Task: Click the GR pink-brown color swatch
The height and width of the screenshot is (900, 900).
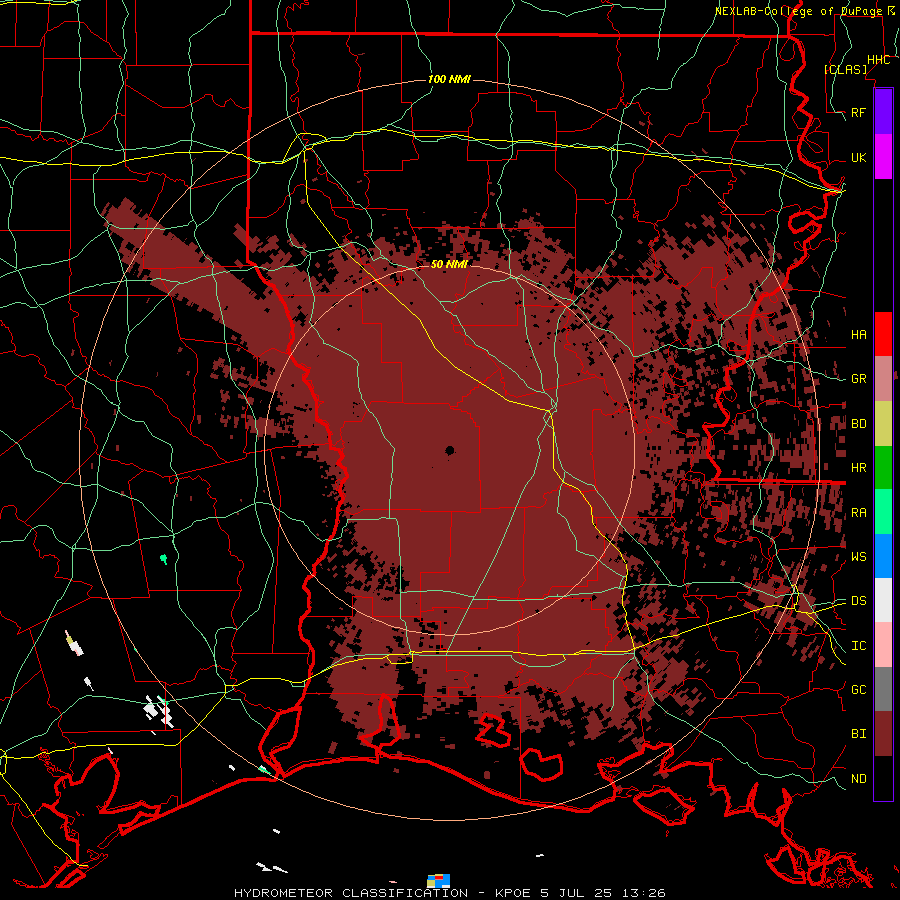Action: click(x=883, y=379)
